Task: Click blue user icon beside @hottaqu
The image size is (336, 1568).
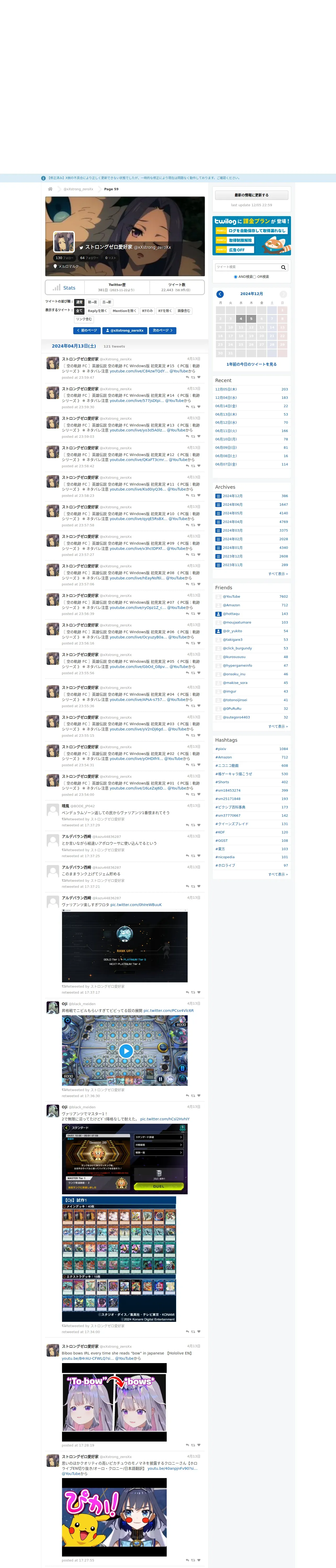Action: (x=218, y=614)
